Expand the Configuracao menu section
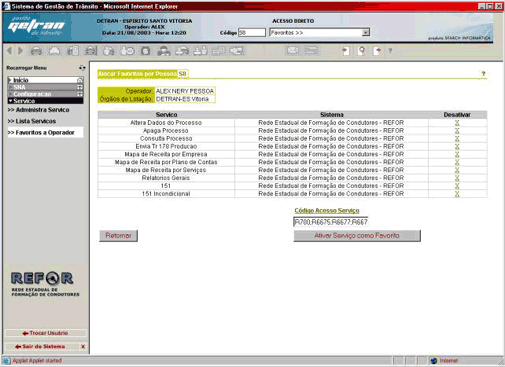Screen dimensions: 505x367 pyautogui.click(x=45, y=94)
